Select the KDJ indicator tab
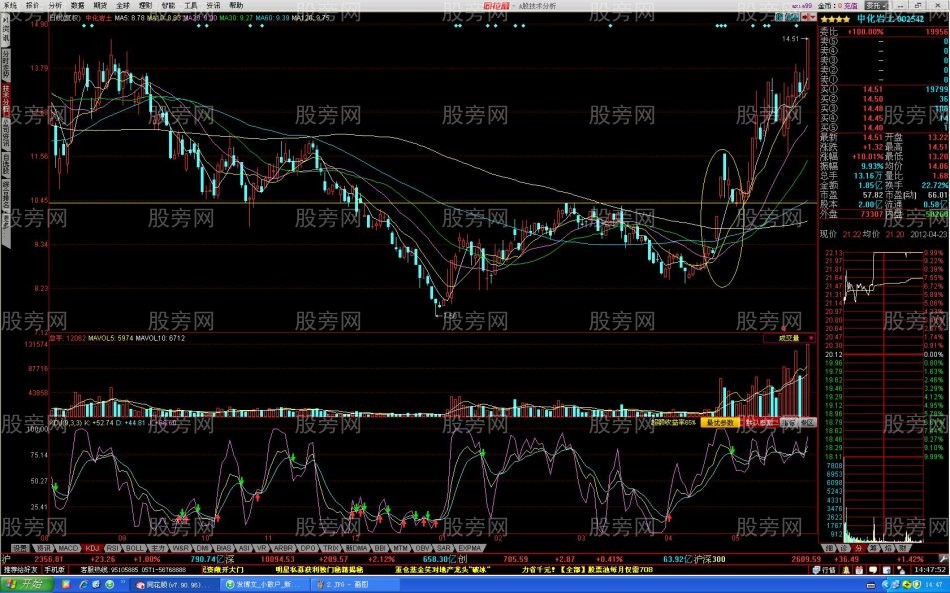This screenshot has width=950, height=593. pyautogui.click(x=92, y=548)
